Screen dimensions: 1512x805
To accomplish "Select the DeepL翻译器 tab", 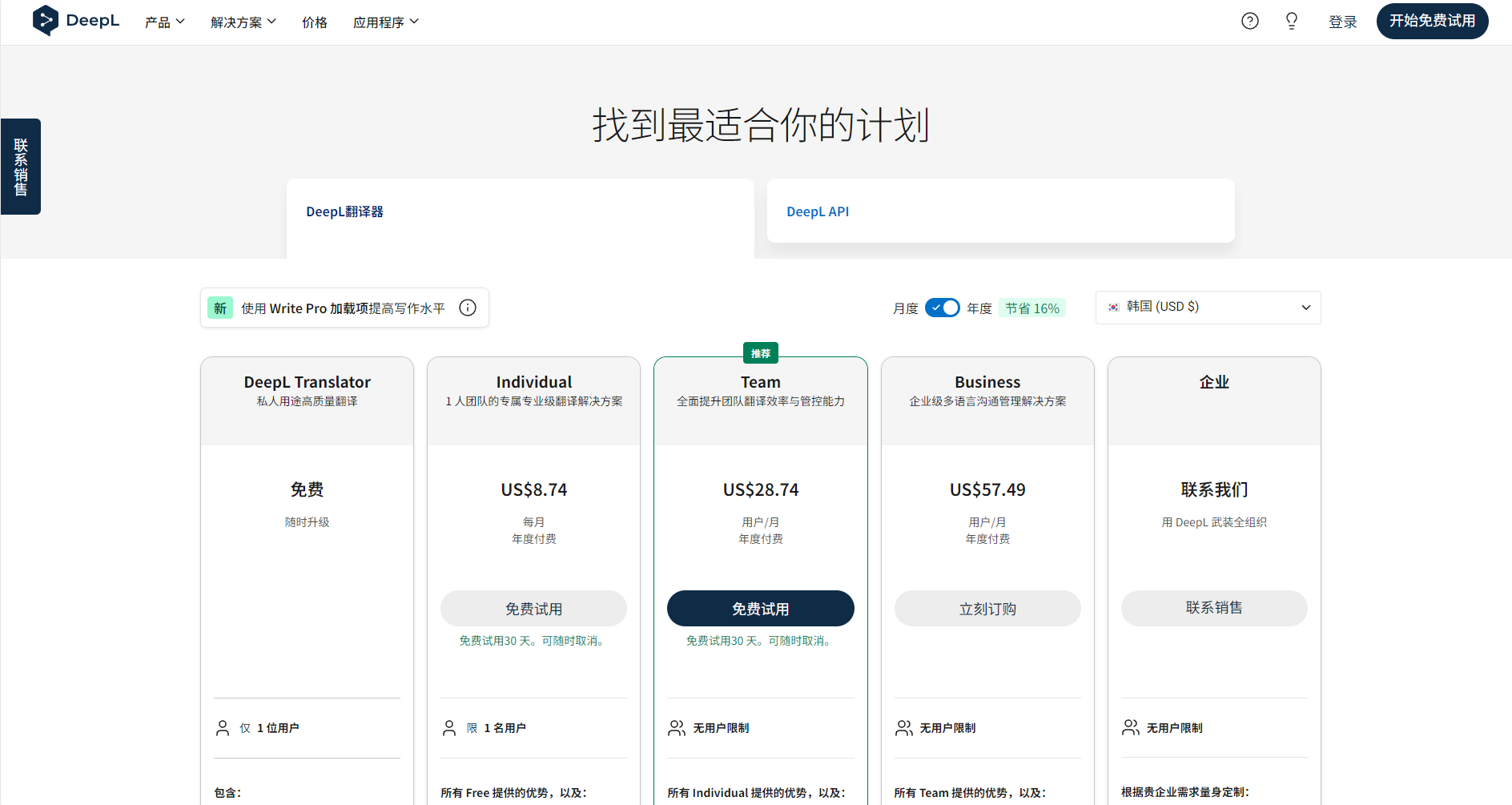I will [x=345, y=211].
